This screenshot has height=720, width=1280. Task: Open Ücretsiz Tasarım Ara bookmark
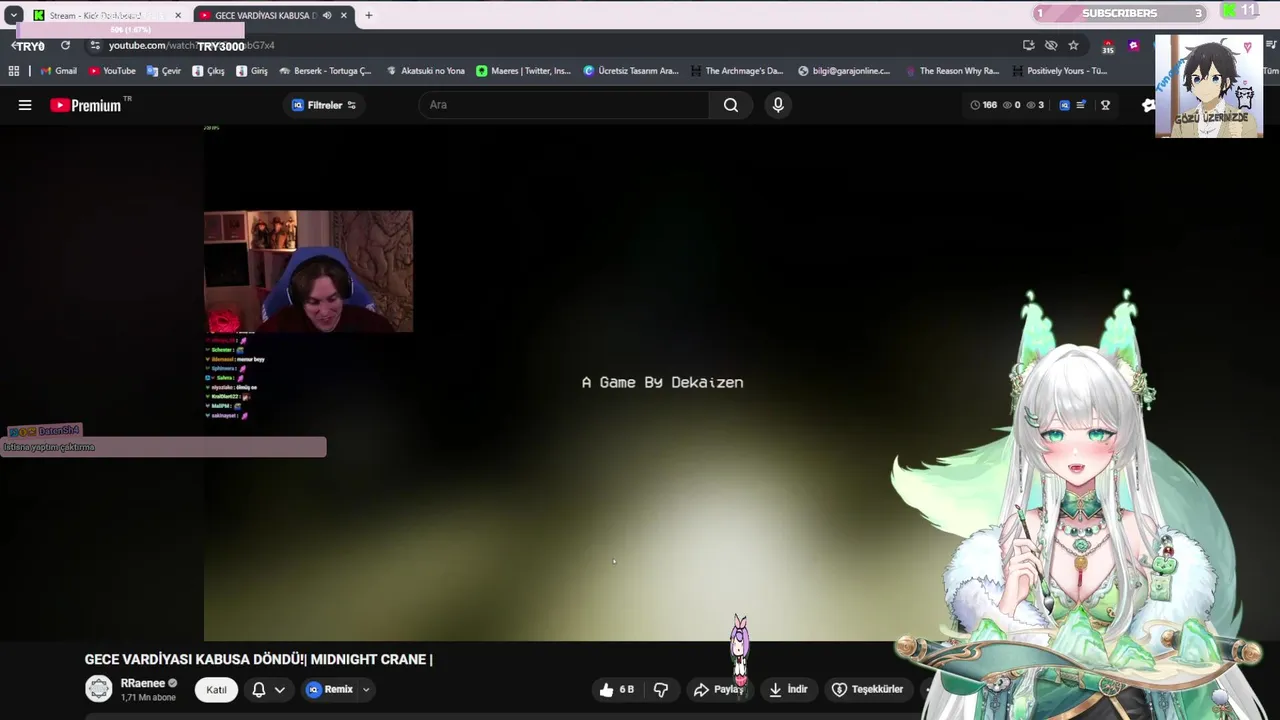[x=631, y=71]
